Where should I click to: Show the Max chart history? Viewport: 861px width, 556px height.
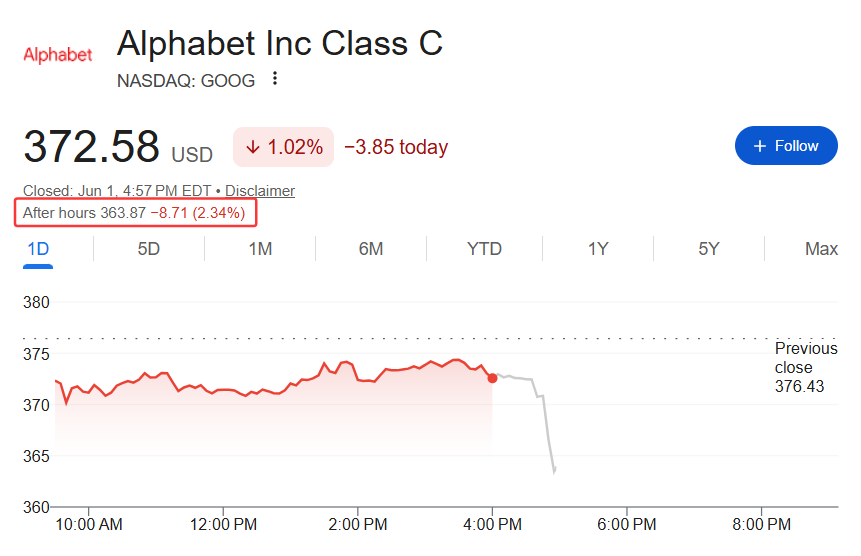pos(821,249)
